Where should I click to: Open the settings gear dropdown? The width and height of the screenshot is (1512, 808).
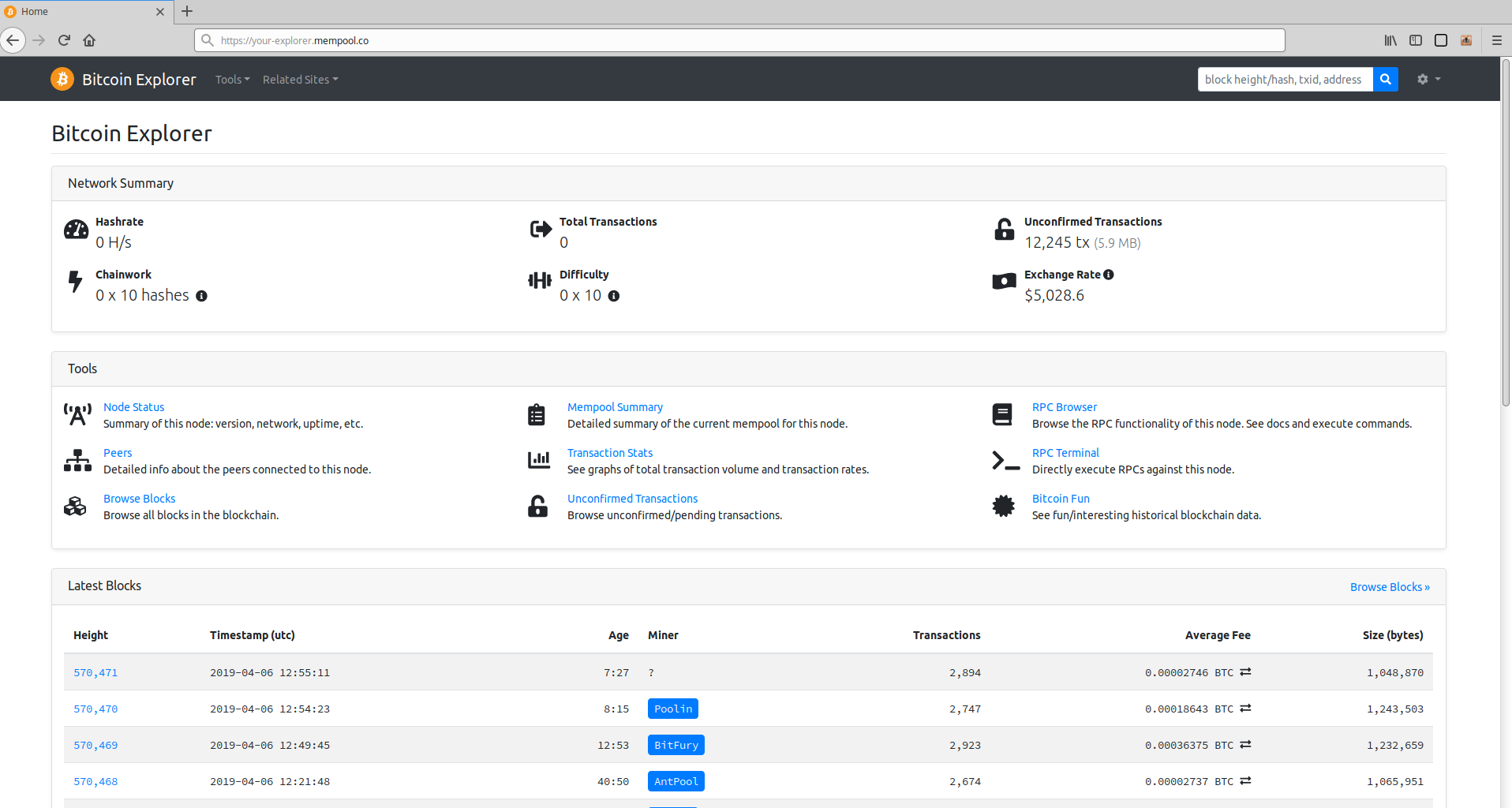(1428, 79)
